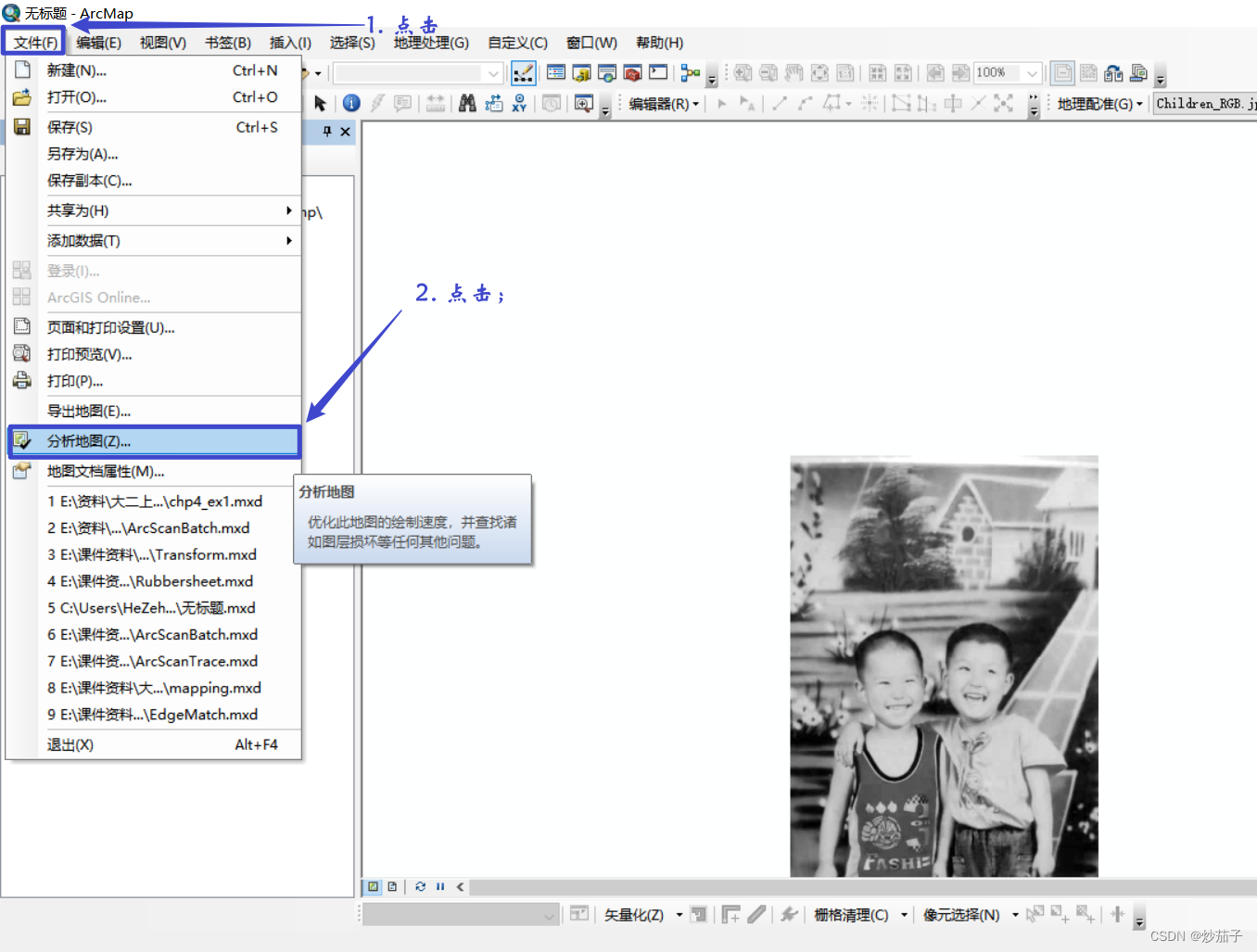Click the Identify tool icon
The width and height of the screenshot is (1257, 952).
click(x=351, y=104)
